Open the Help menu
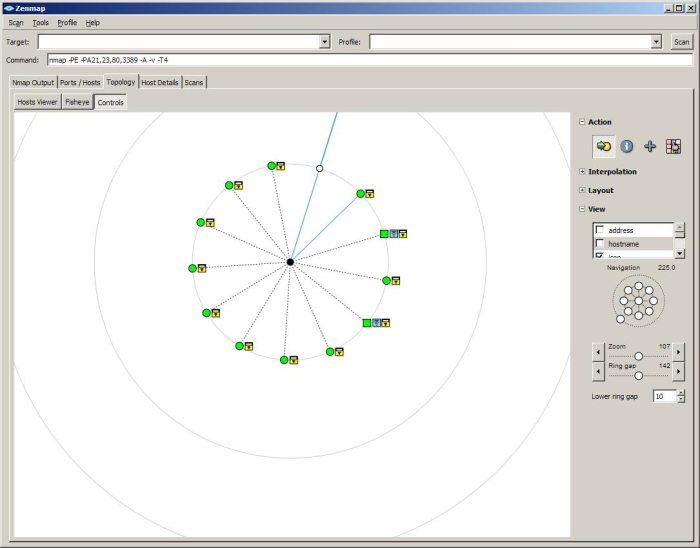The image size is (700, 548). [93, 23]
